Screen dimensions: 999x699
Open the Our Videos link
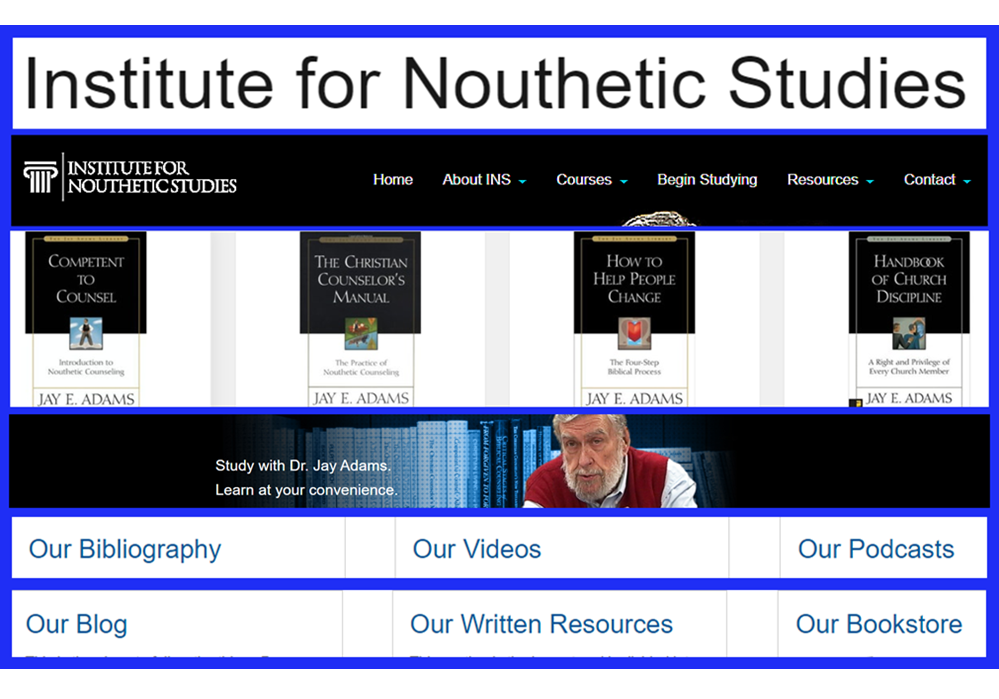(477, 549)
